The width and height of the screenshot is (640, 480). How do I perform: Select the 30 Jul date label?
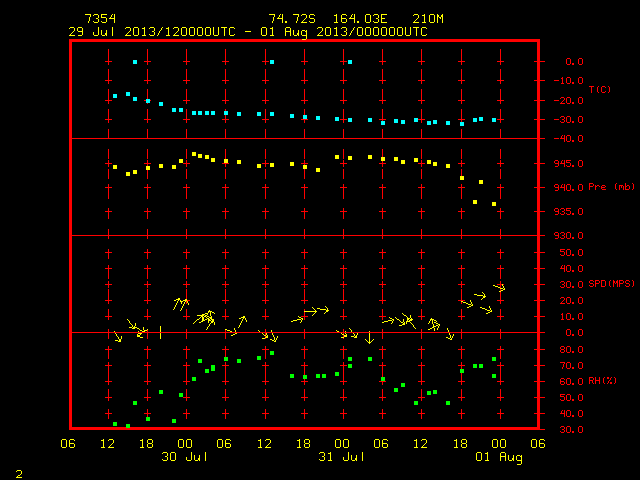184,456
